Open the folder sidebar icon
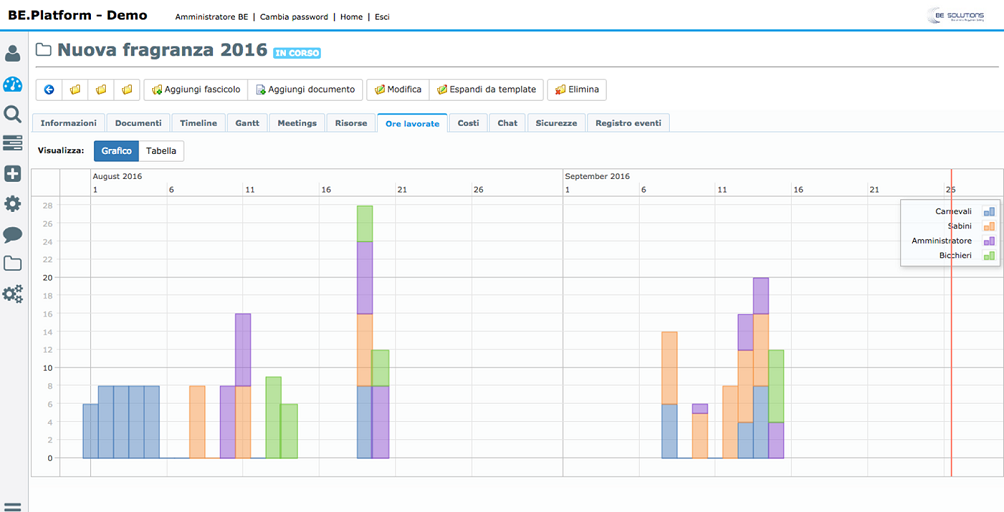1004x512 pixels. point(12,263)
